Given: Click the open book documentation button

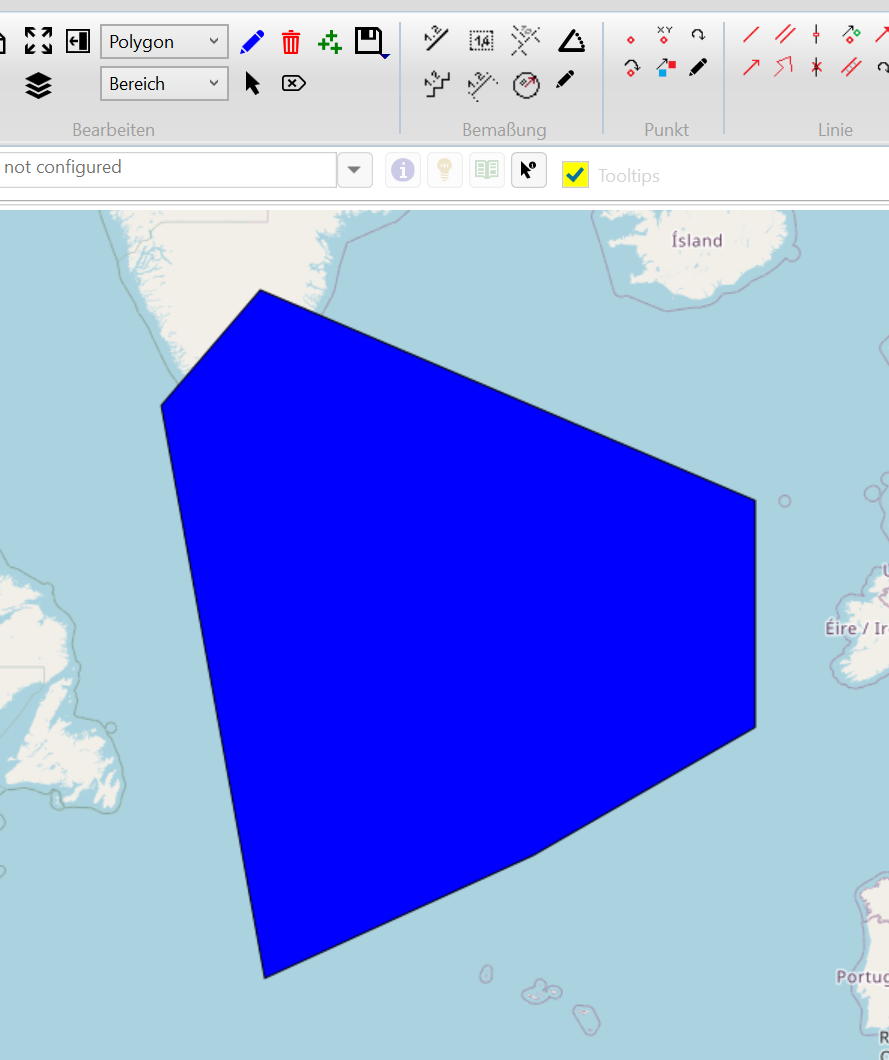Looking at the screenshot, I should click(x=487, y=170).
